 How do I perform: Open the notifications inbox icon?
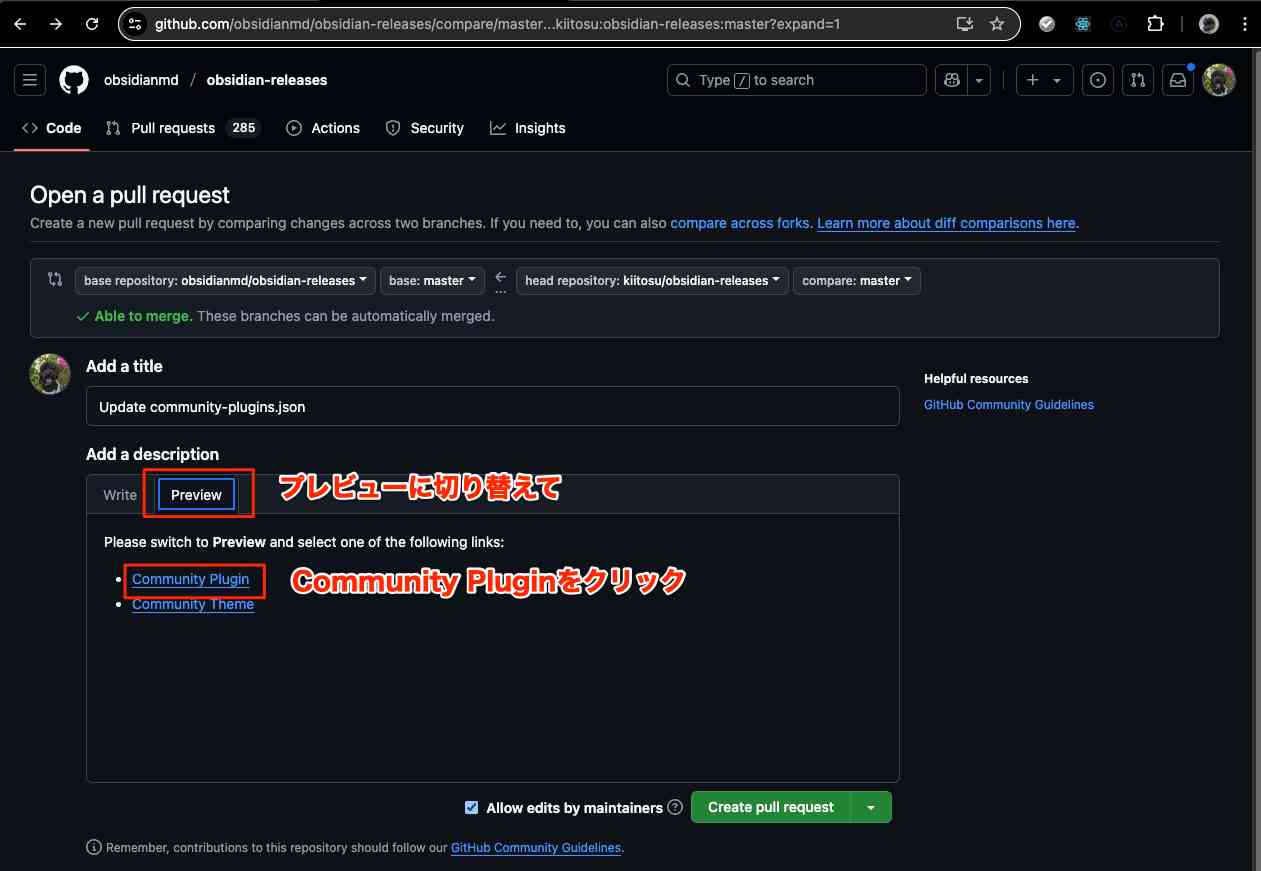point(1178,80)
